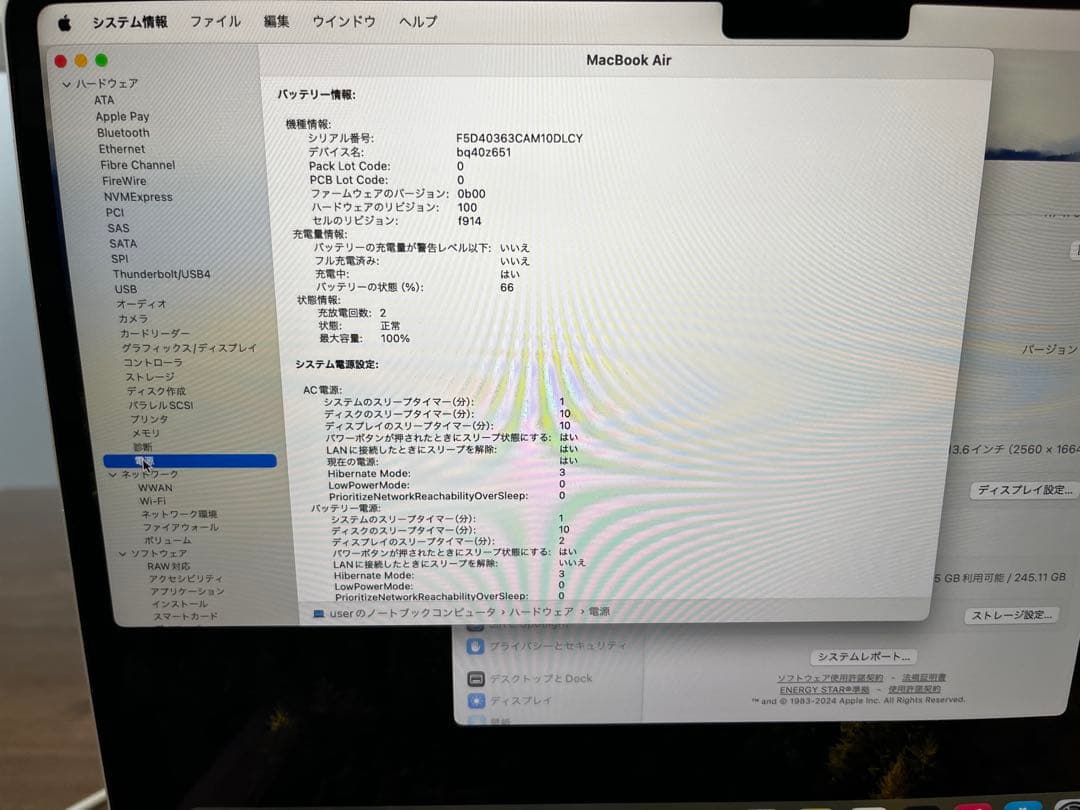The width and height of the screenshot is (1080, 810).
Task: Collapse the ネットワーク section triangle
Action: pos(113,473)
